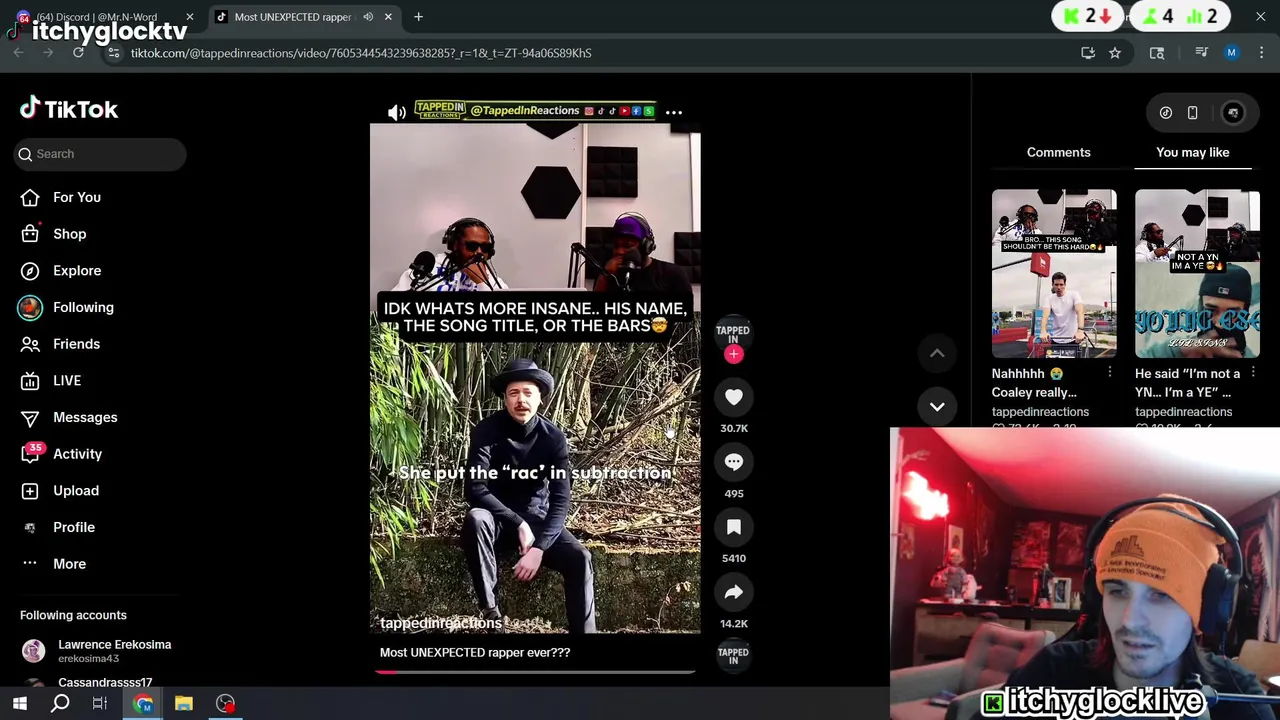Image resolution: width=1280 pixels, height=720 pixels.
Task: Open the 'NOT A YN IM A YE' thumbnail
Action: [x=1197, y=273]
